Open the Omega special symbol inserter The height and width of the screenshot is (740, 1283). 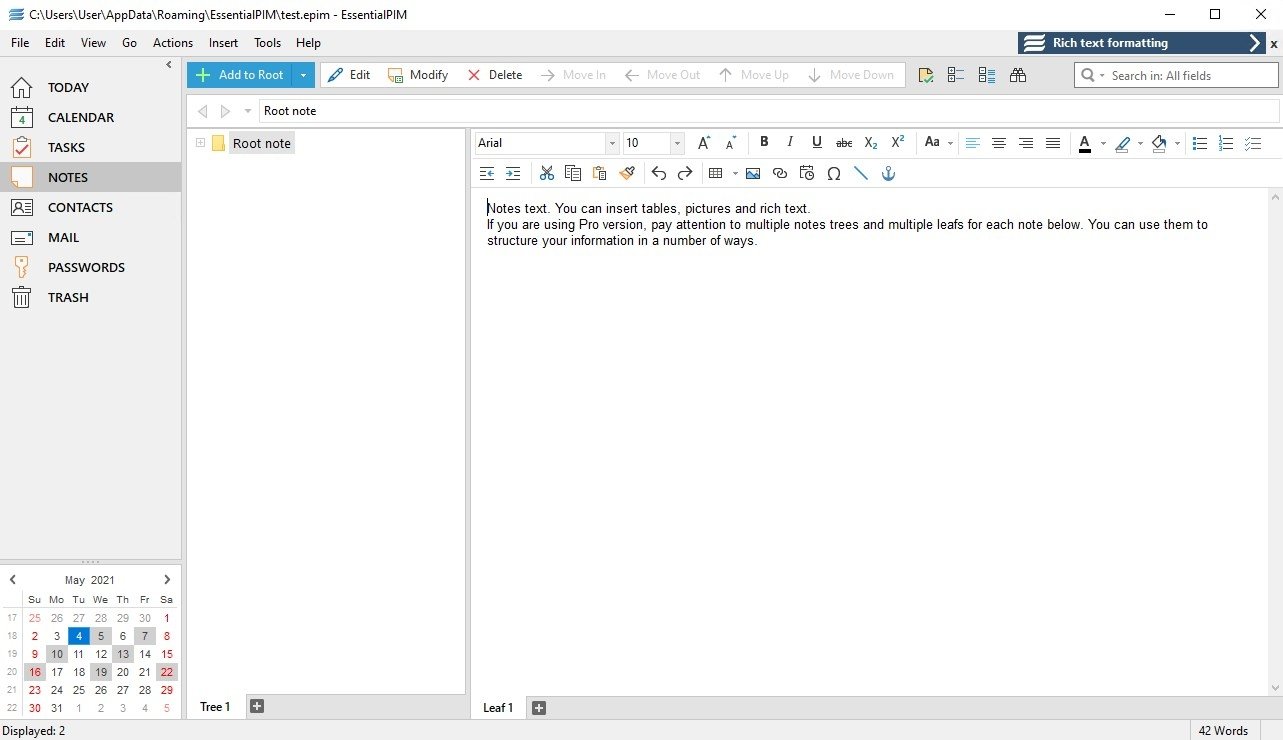tap(834, 173)
